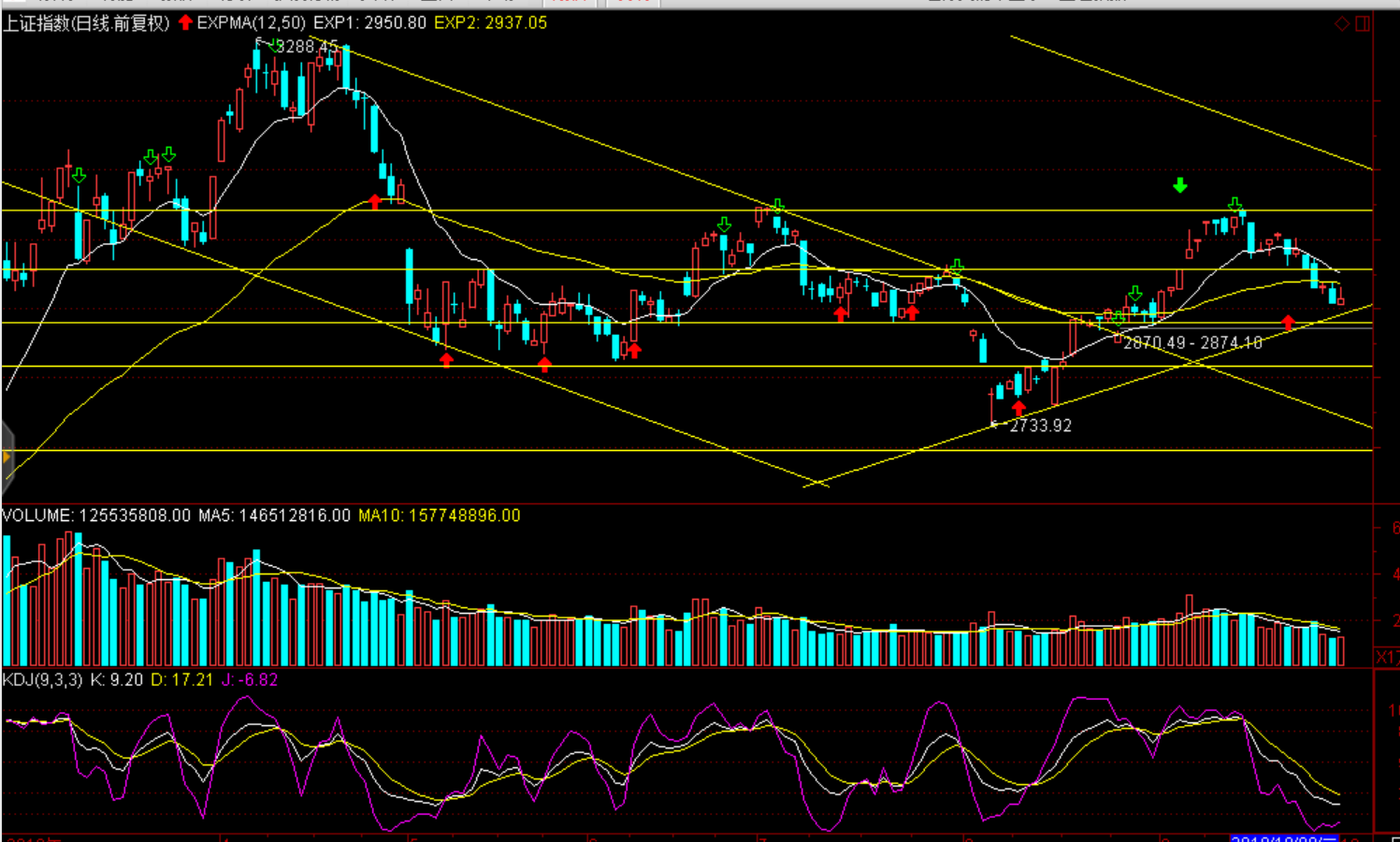Click the 上证指数(日线.前复权) chart title

pos(86,22)
